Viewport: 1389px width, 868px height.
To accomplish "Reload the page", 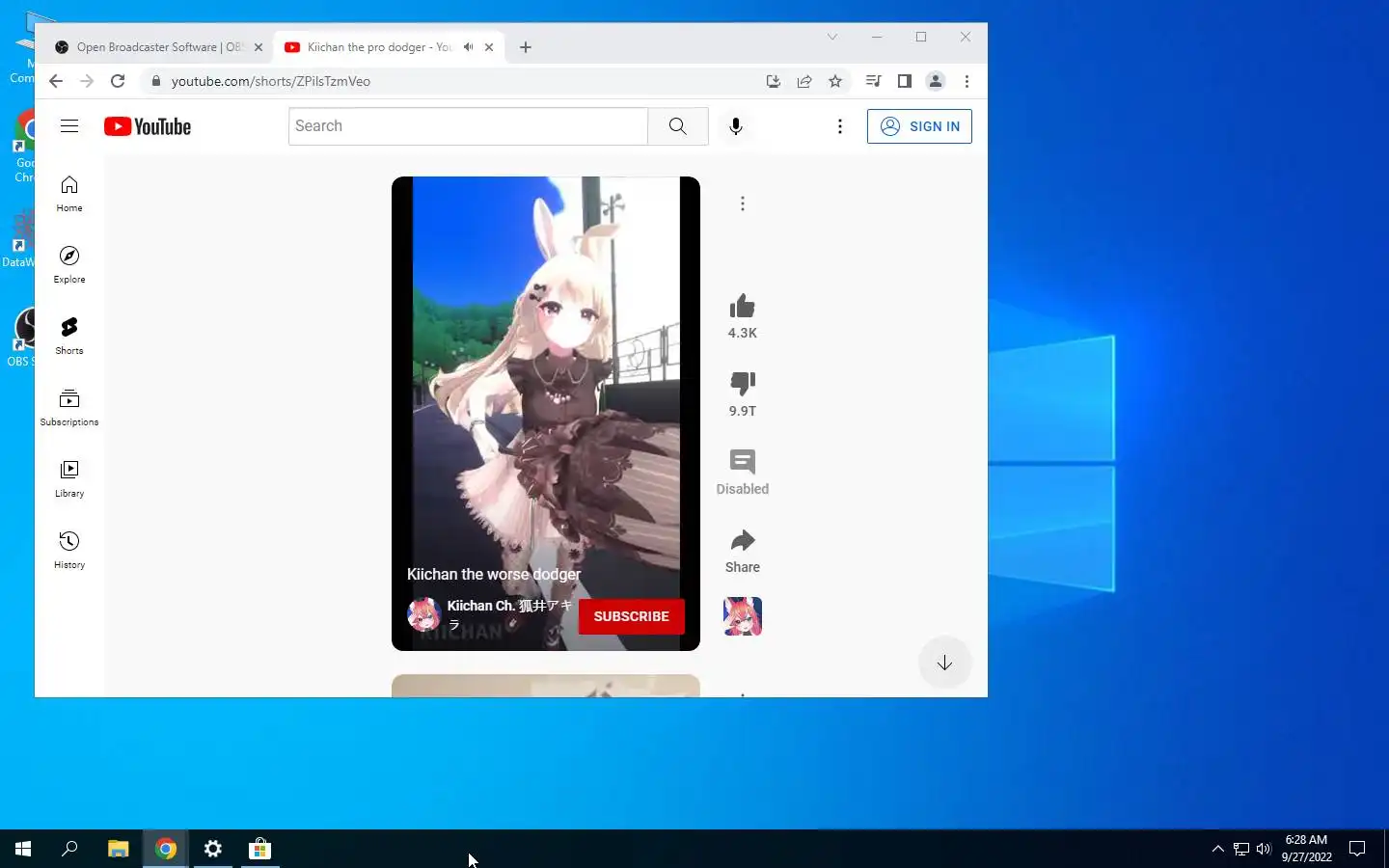I will [118, 81].
